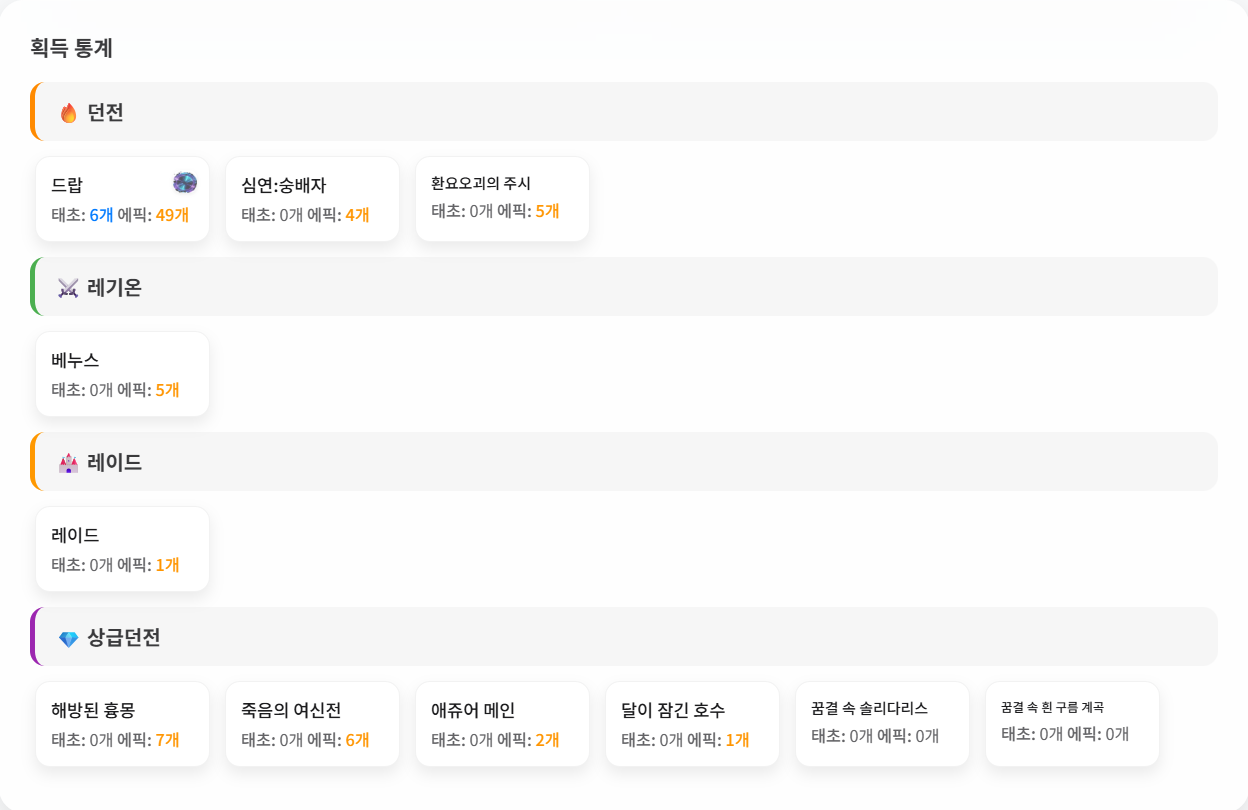Image resolution: width=1248 pixels, height=810 pixels.
Task: Open the 해방된 흉몽 card
Action: (122, 724)
